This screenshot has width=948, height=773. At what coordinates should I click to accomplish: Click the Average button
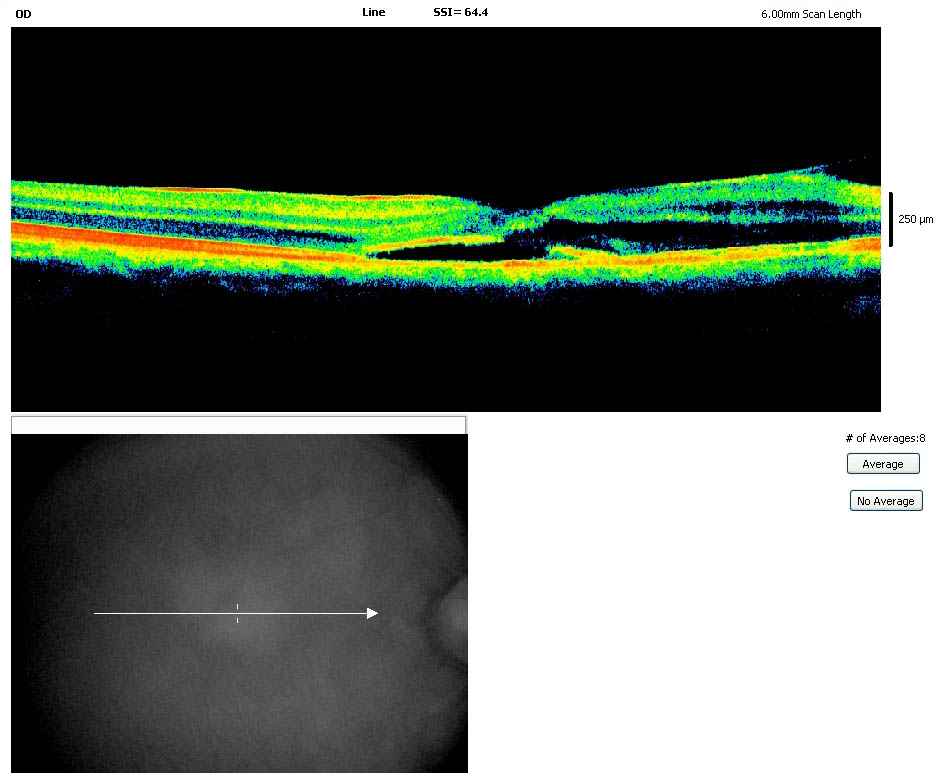click(883, 464)
